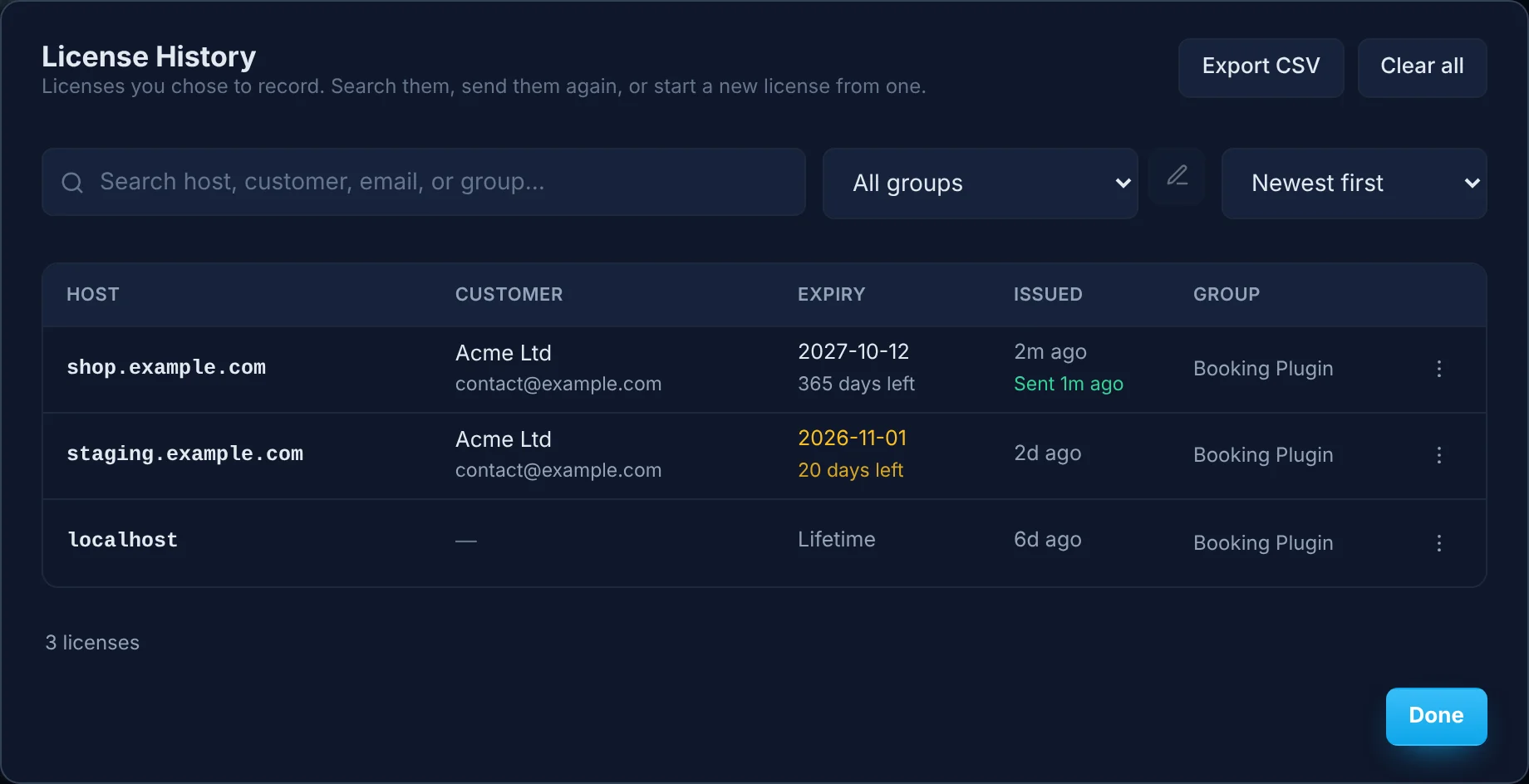The width and height of the screenshot is (1529, 784).
Task: Click contact@example.com in shop.example.com row
Action: click(x=558, y=384)
